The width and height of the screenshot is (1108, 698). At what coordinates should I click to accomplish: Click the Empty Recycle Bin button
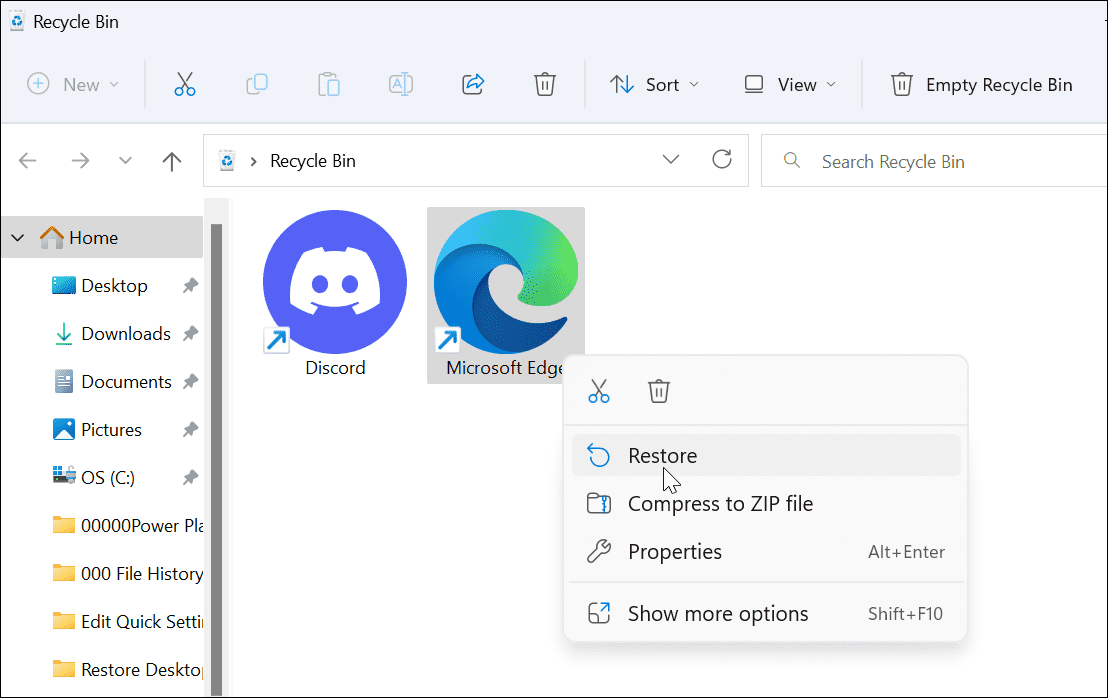click(x=981, y=85)
